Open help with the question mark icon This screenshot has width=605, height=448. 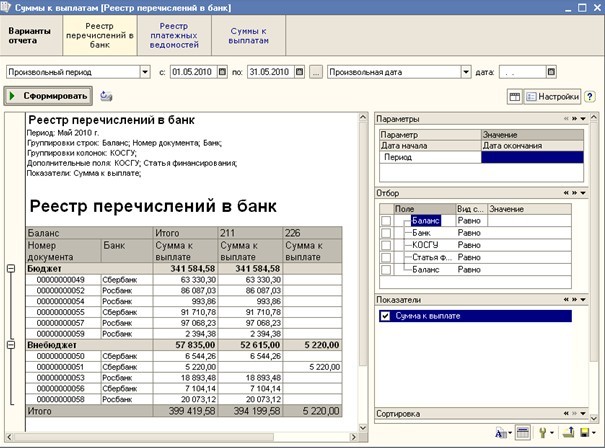(590, 96)
